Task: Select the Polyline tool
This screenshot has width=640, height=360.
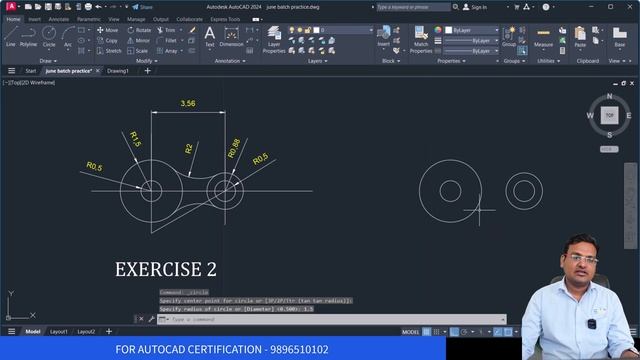Action: tap(28, 36)
